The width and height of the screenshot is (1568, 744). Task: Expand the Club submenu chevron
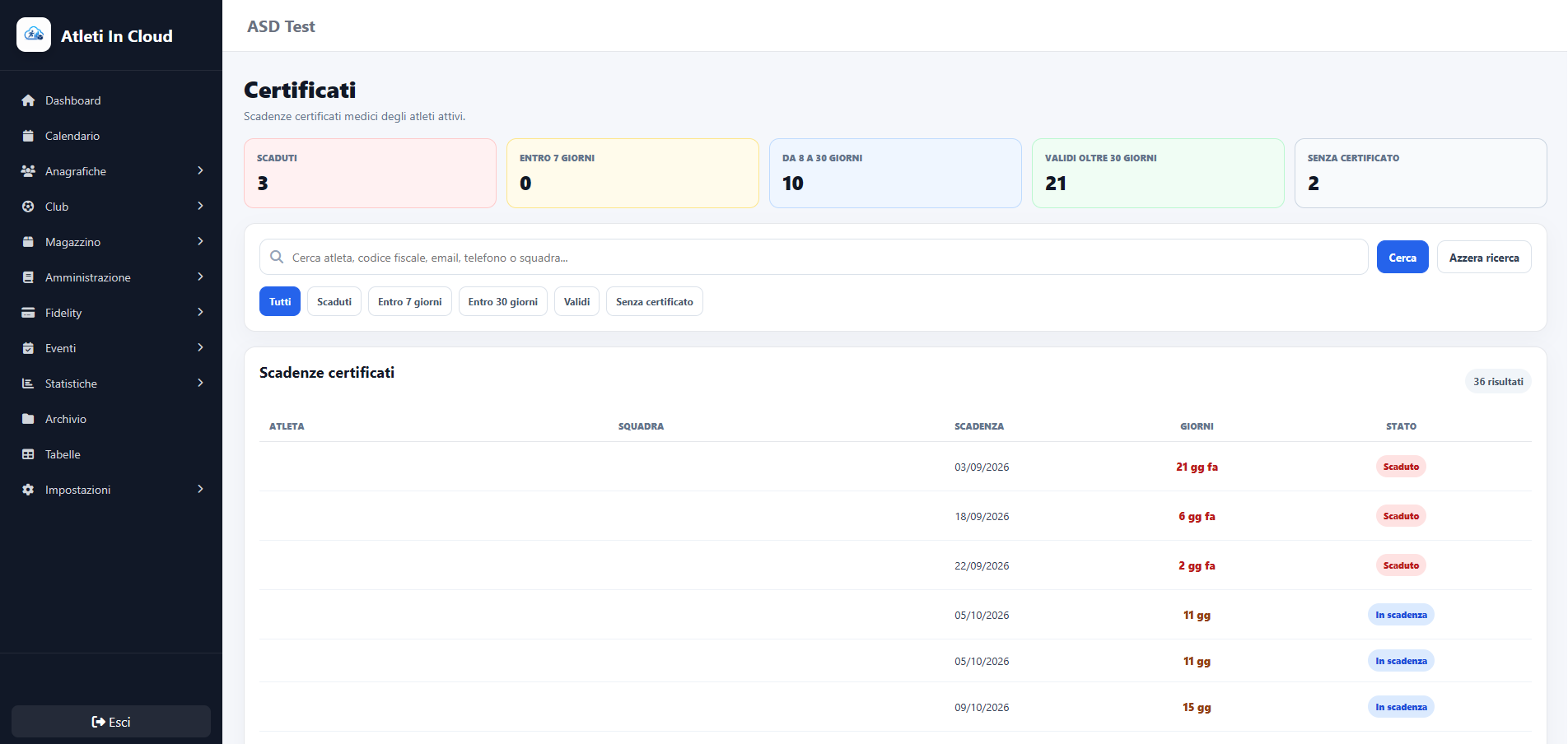pyautogui.click(x=200, y=206)
